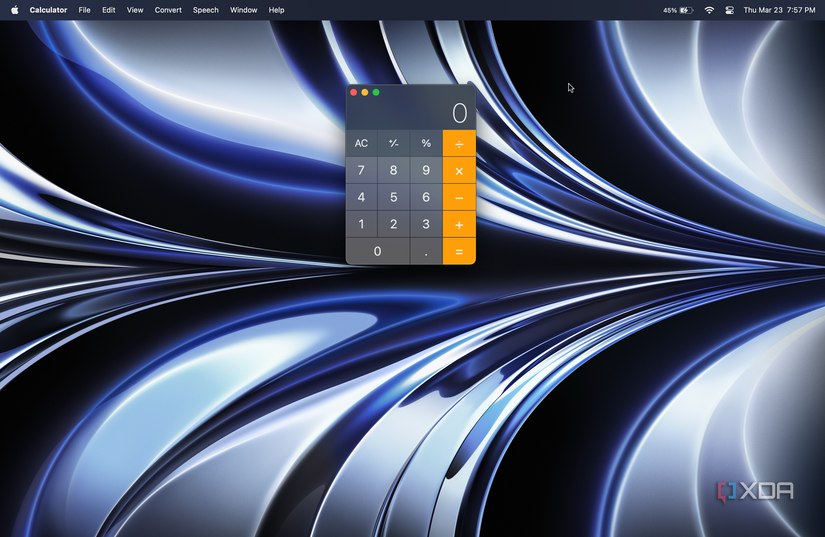Open the View menu

(x=135, y=10)
